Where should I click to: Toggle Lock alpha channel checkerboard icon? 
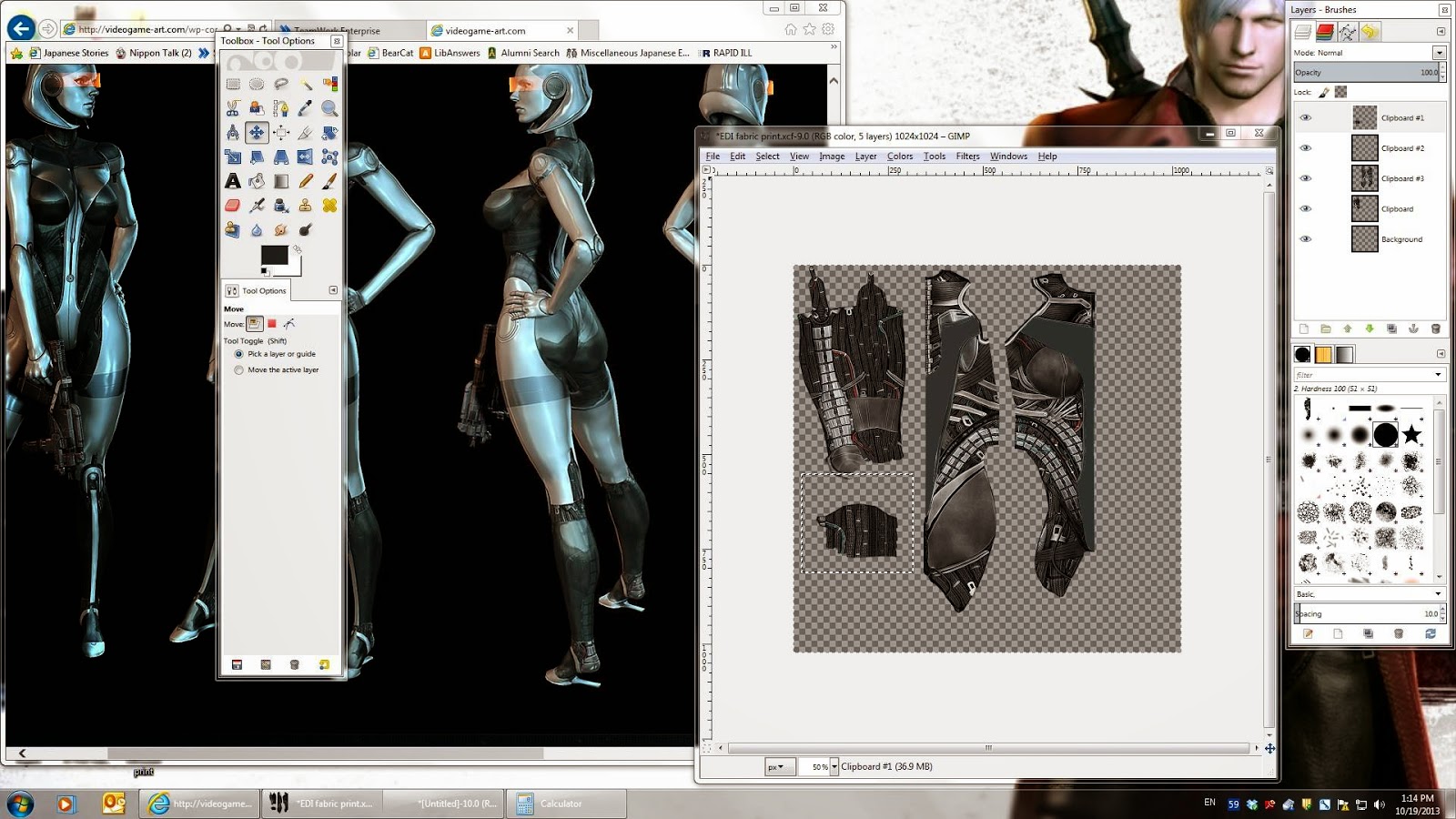[1340, 92]
